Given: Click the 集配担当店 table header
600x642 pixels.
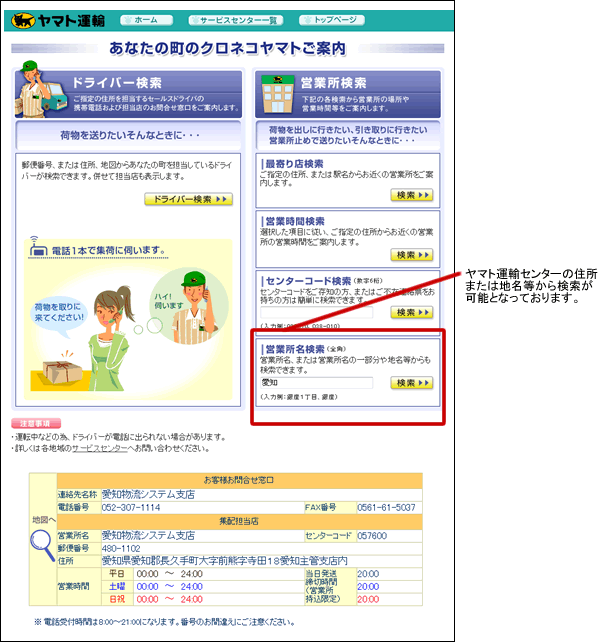Looking at the screenshot, I should click(x=239, y=521).
